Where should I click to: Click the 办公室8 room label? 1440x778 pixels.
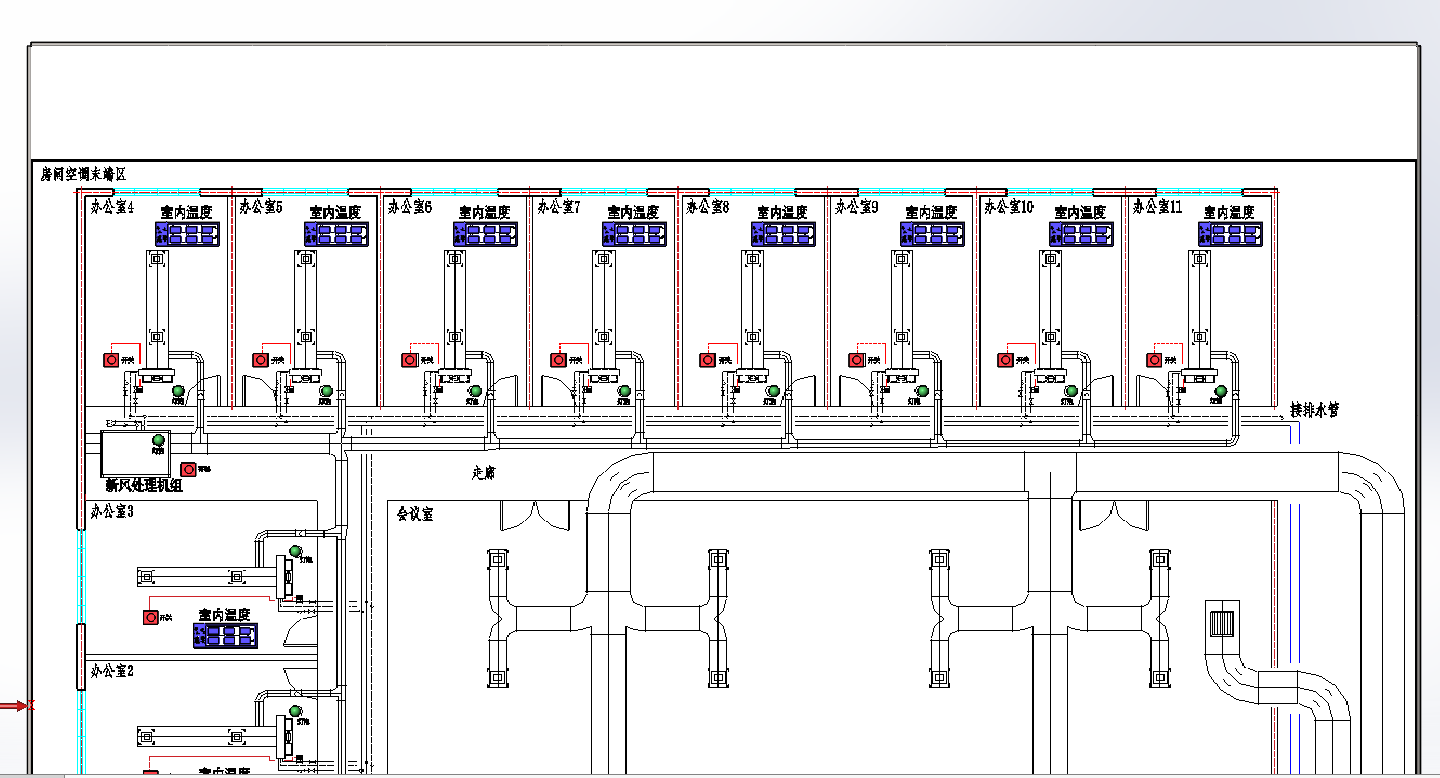(708, 207)
